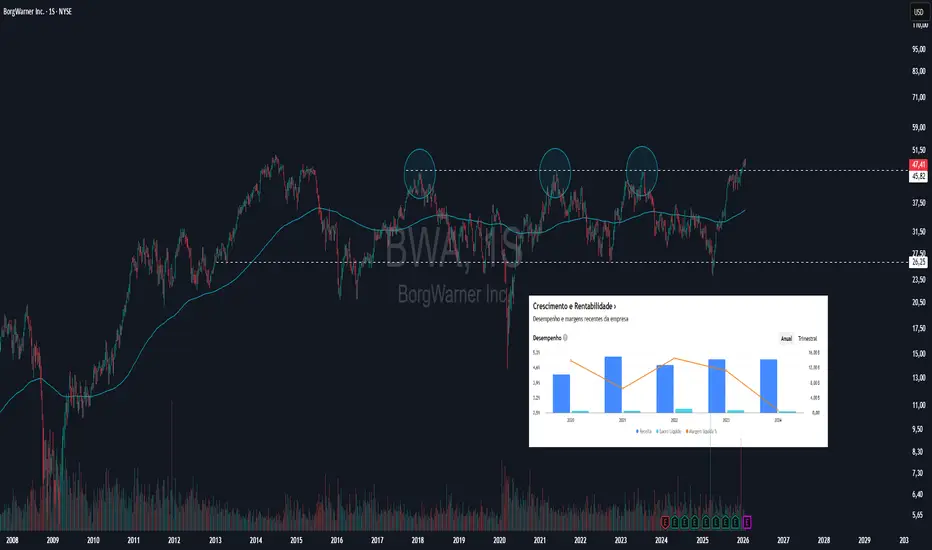932x550 pixels.
Task: Click the Desempenho e margens recentes subtitle
Action: tap(580, 319)
